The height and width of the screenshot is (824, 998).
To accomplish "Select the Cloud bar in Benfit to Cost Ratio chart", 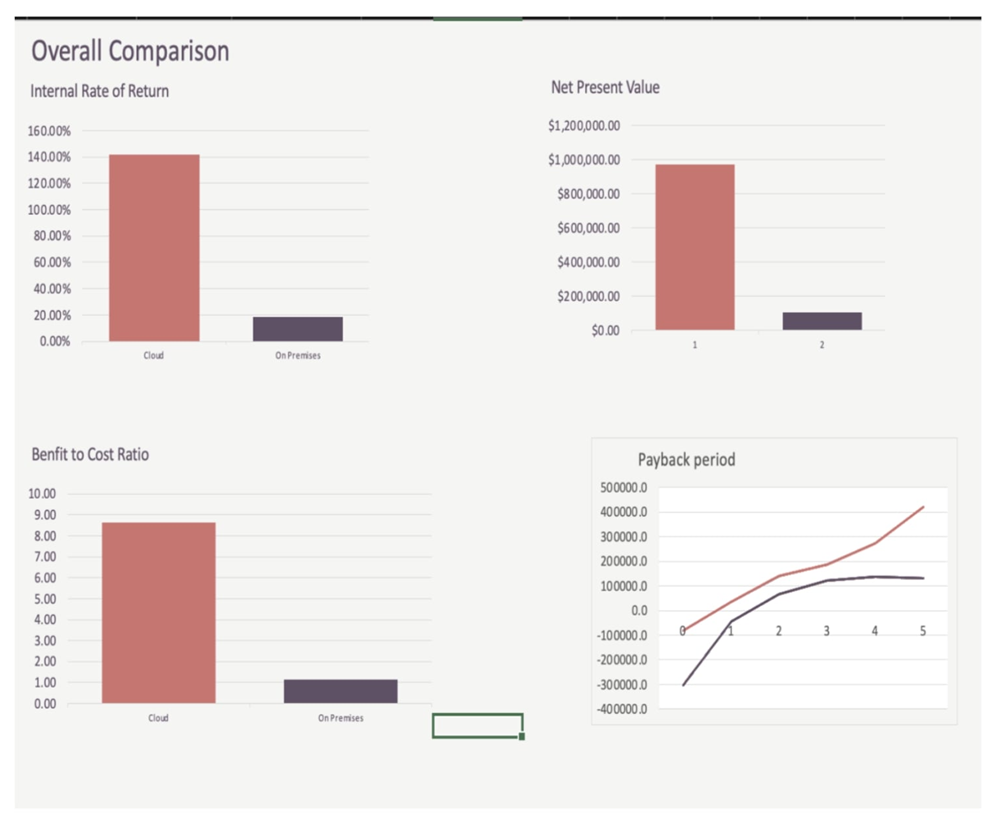I will 158,612.
